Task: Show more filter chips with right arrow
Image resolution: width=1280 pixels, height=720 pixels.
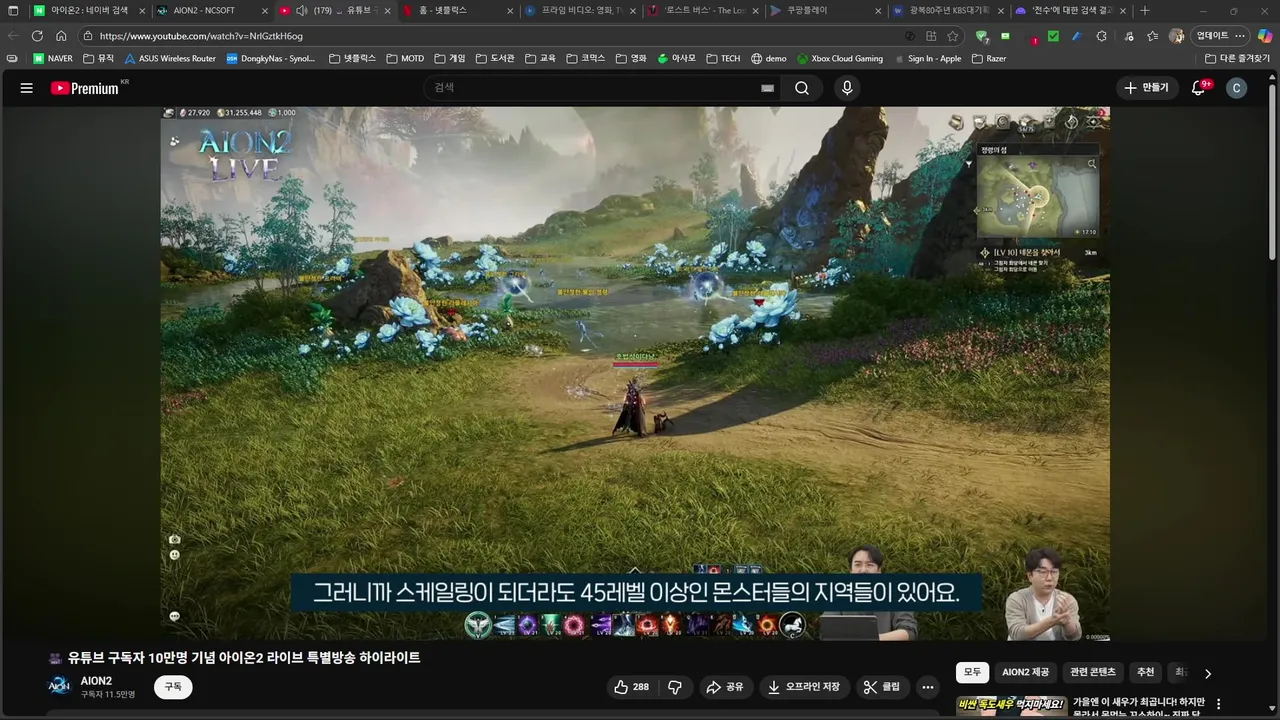Action: pyautogui.click(x=1207, y=673)
